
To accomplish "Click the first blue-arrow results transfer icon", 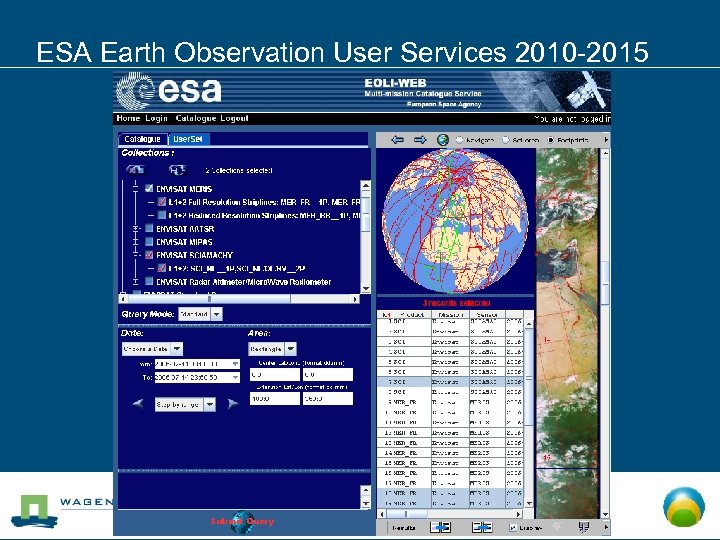I will [440, 527].
